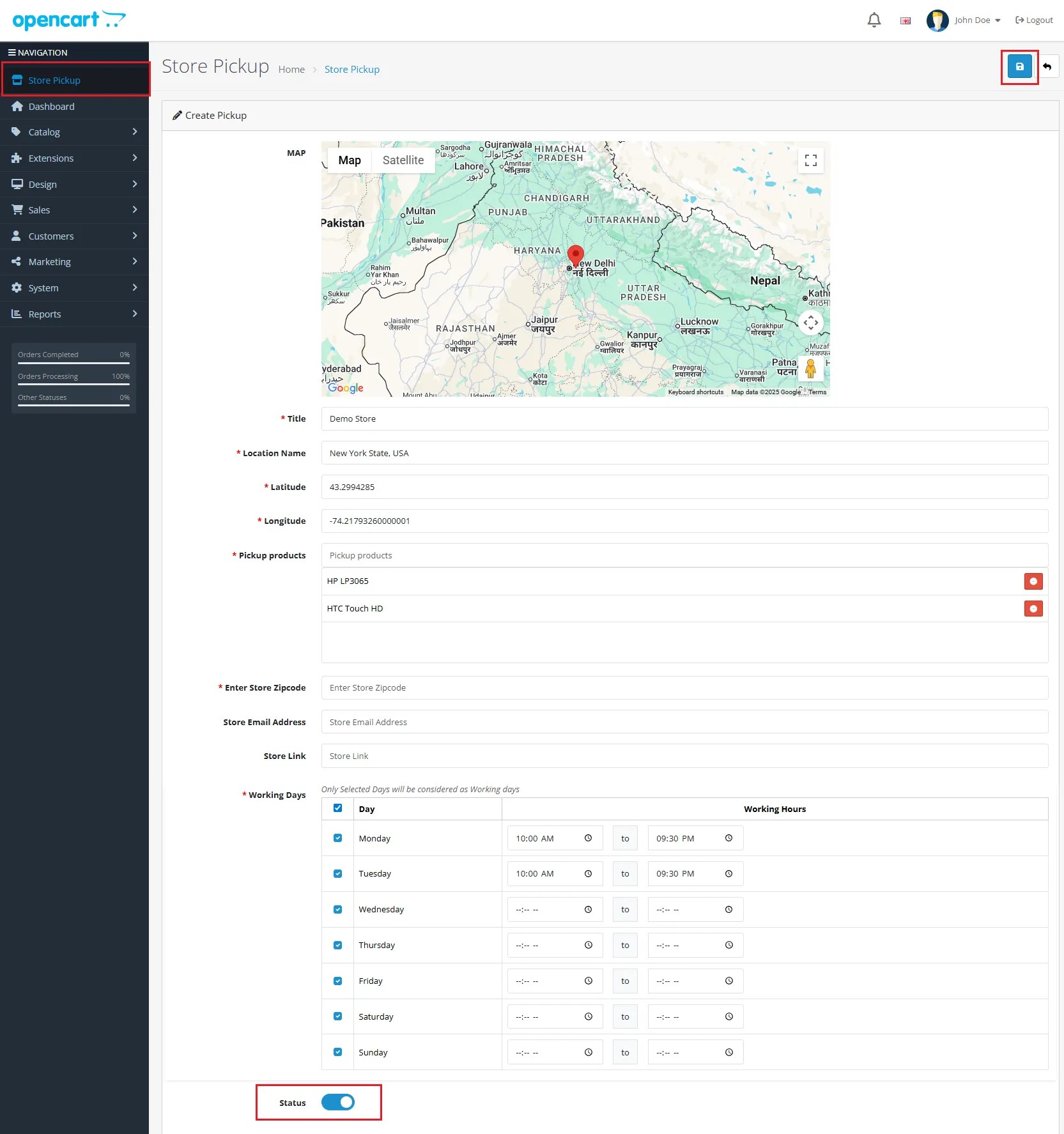Image resolution: width=1064 pixels, height=1134 pixels.
Task: Open the notifications bell
Action: point(874,20)
